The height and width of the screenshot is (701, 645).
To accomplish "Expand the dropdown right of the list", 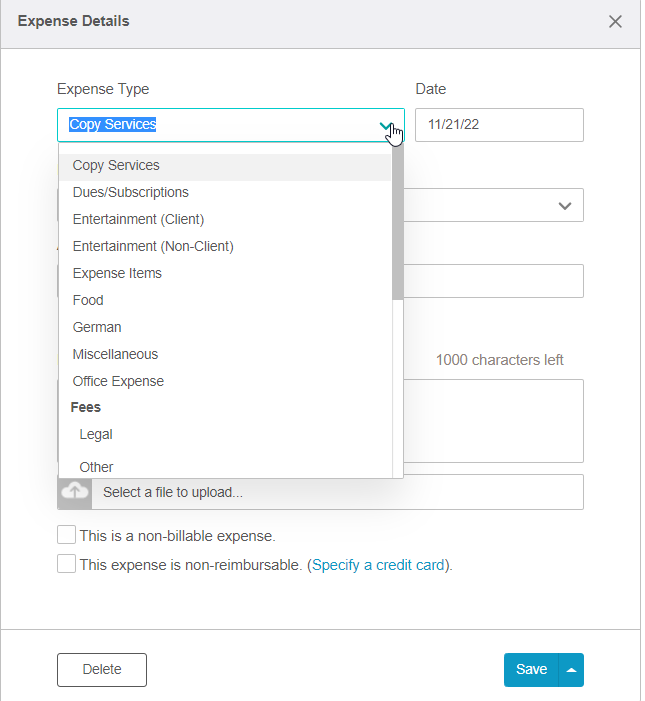I will pyautogui.click(x=565, y=206).
